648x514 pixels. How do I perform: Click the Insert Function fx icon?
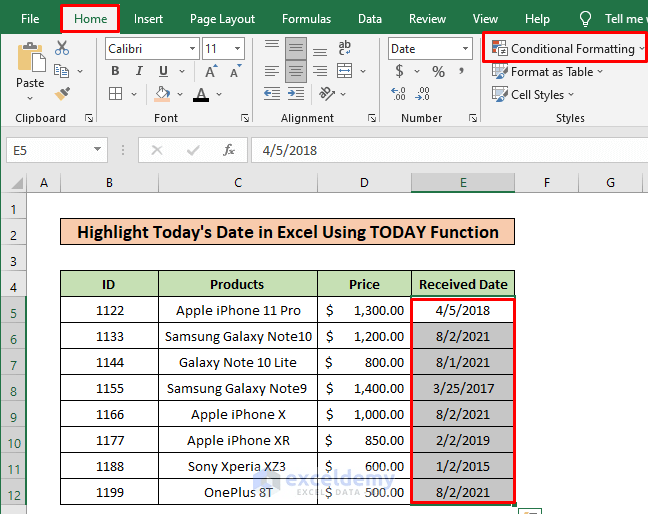click(229, 150)
